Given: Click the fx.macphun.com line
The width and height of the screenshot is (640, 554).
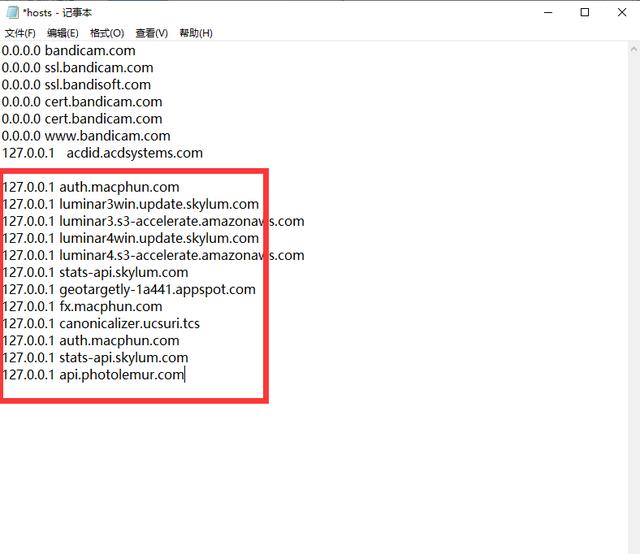Looking at the screenshot, I should 82,307.
